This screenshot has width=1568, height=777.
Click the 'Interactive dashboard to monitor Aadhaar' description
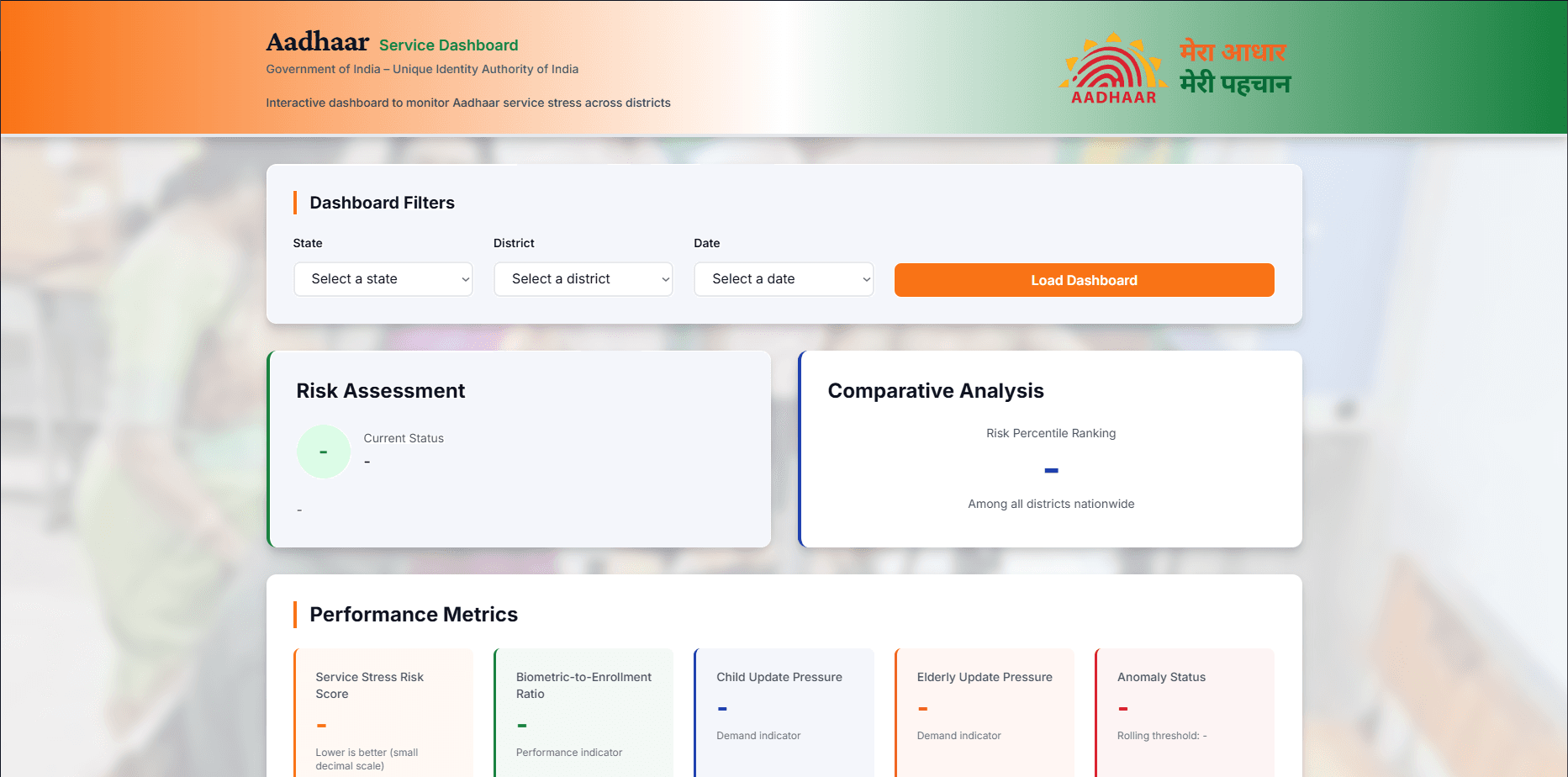click(x=468, y=103)
